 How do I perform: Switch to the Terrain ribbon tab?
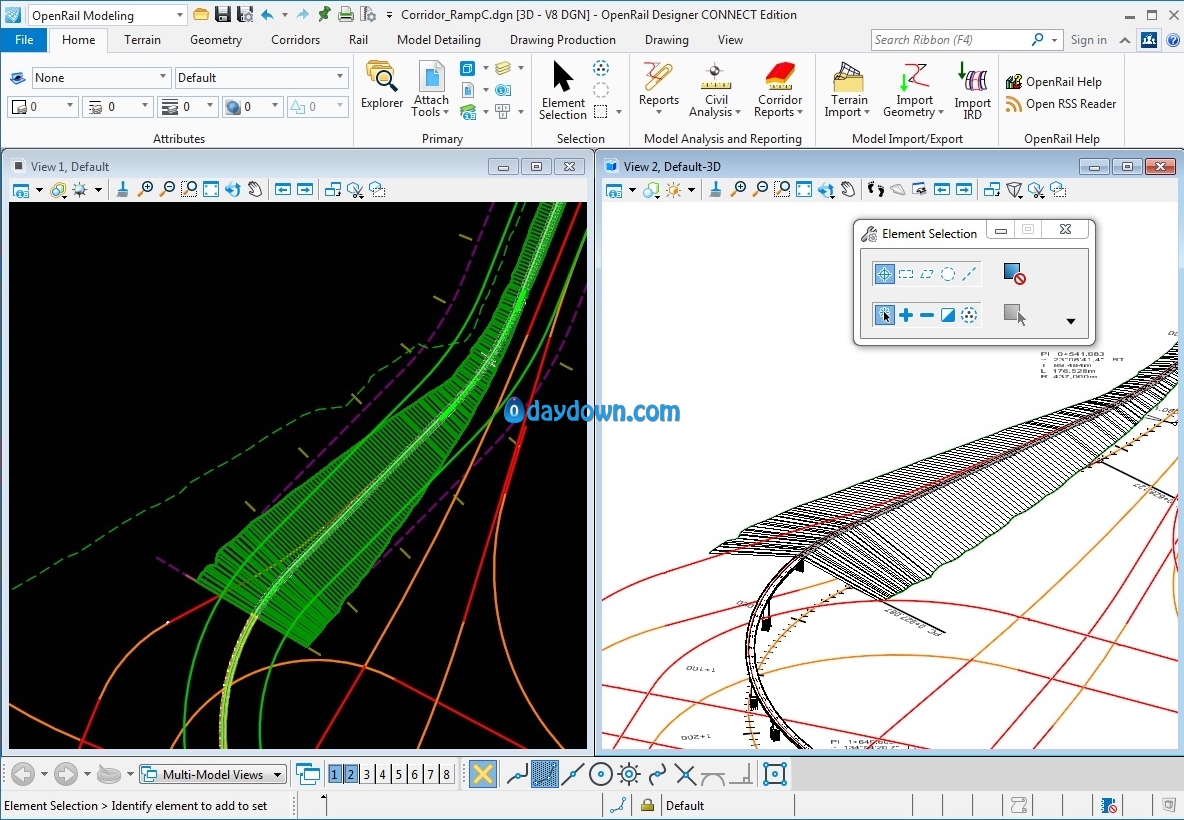[x=142, y=40]
